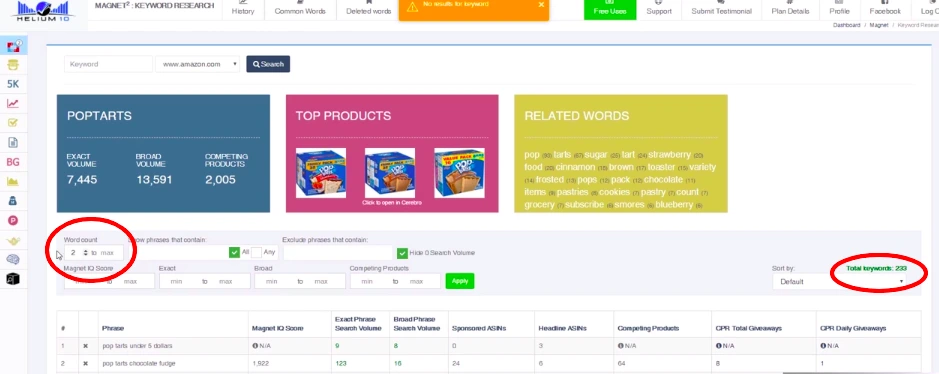
Task: Click the Search button
Action: (268, 64)
